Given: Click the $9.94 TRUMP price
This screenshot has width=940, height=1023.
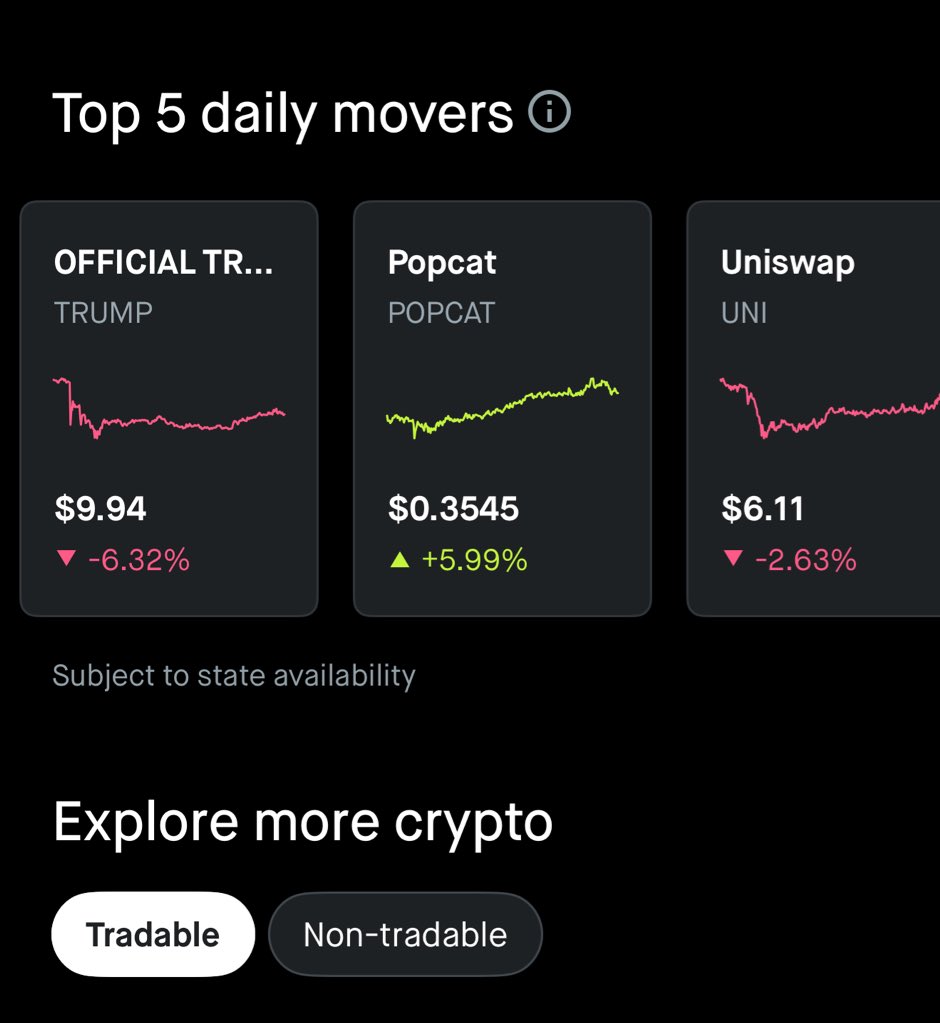Looking at the screenshot, I should click(x=100, y=509).
